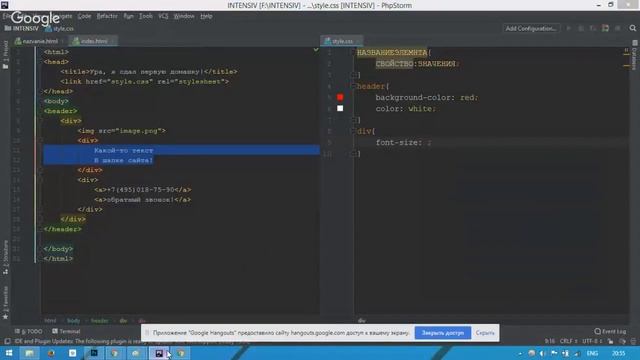
Task: Collapse the header rule fold marker
Action: click(353, 86)
